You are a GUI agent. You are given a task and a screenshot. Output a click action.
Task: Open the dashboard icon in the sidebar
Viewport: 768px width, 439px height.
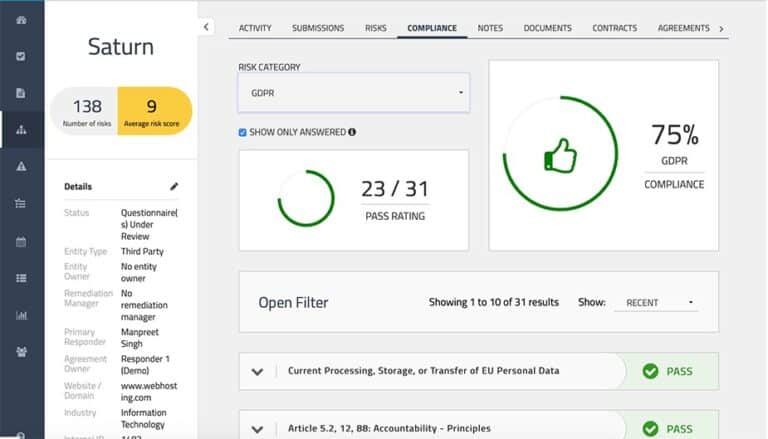[x=21, y=20]
